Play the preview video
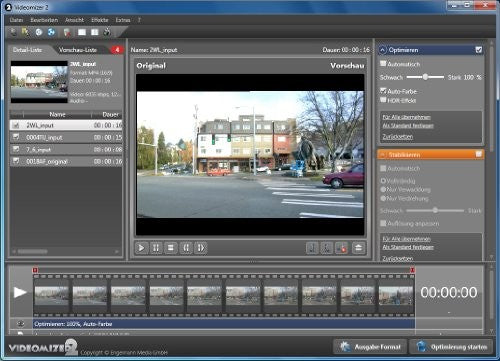This screenshot has width=500, height=361. point(141,248)
